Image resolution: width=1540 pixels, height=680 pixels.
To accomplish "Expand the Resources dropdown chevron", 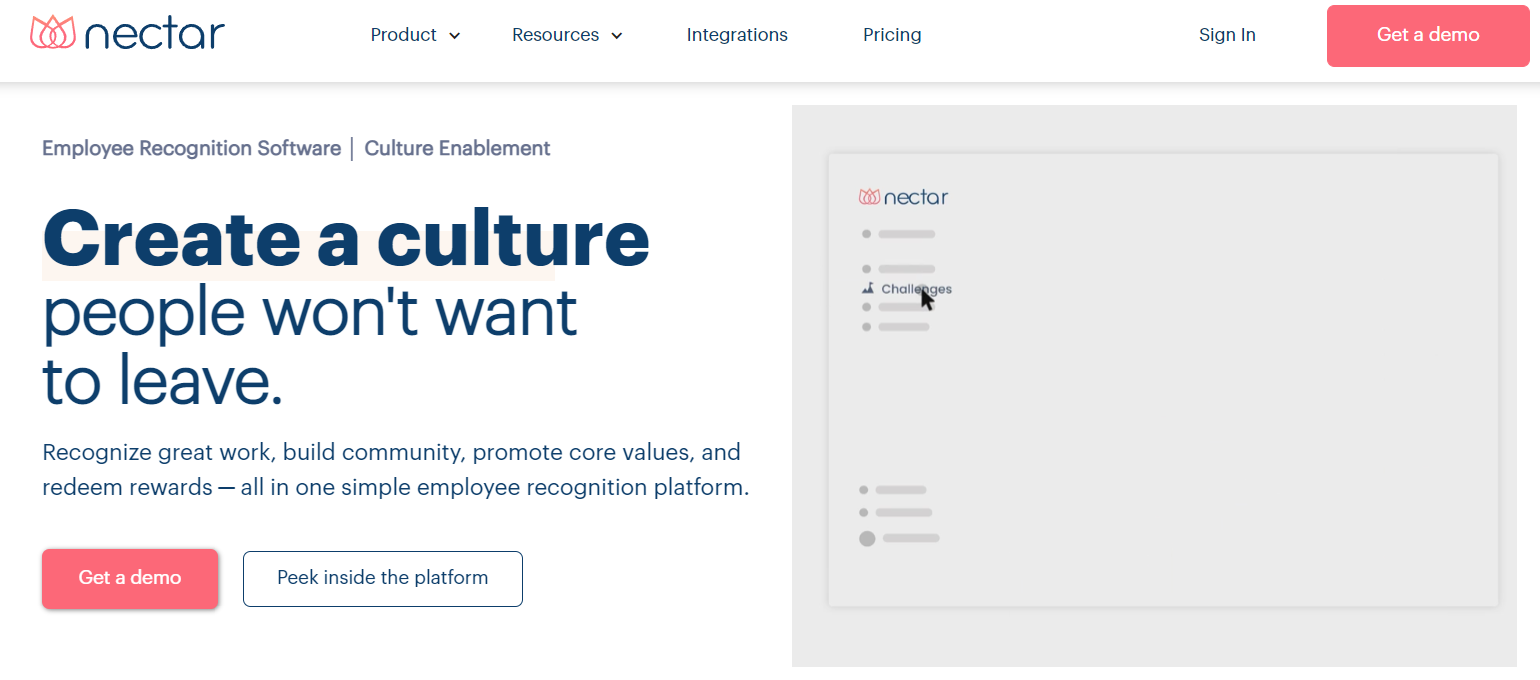I will pos(617,36).
